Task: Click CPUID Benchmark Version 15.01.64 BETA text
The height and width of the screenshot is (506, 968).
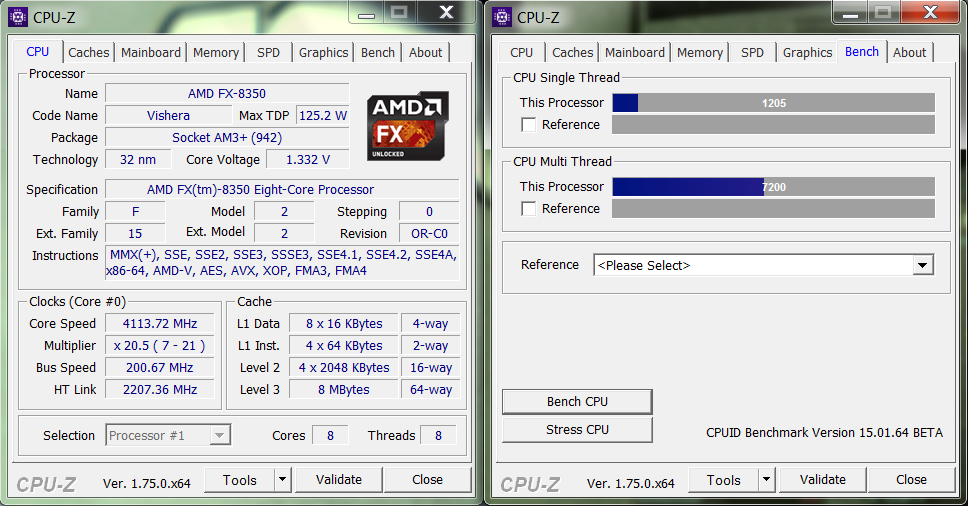Action: pyautogui.click(x=824, y=433)
